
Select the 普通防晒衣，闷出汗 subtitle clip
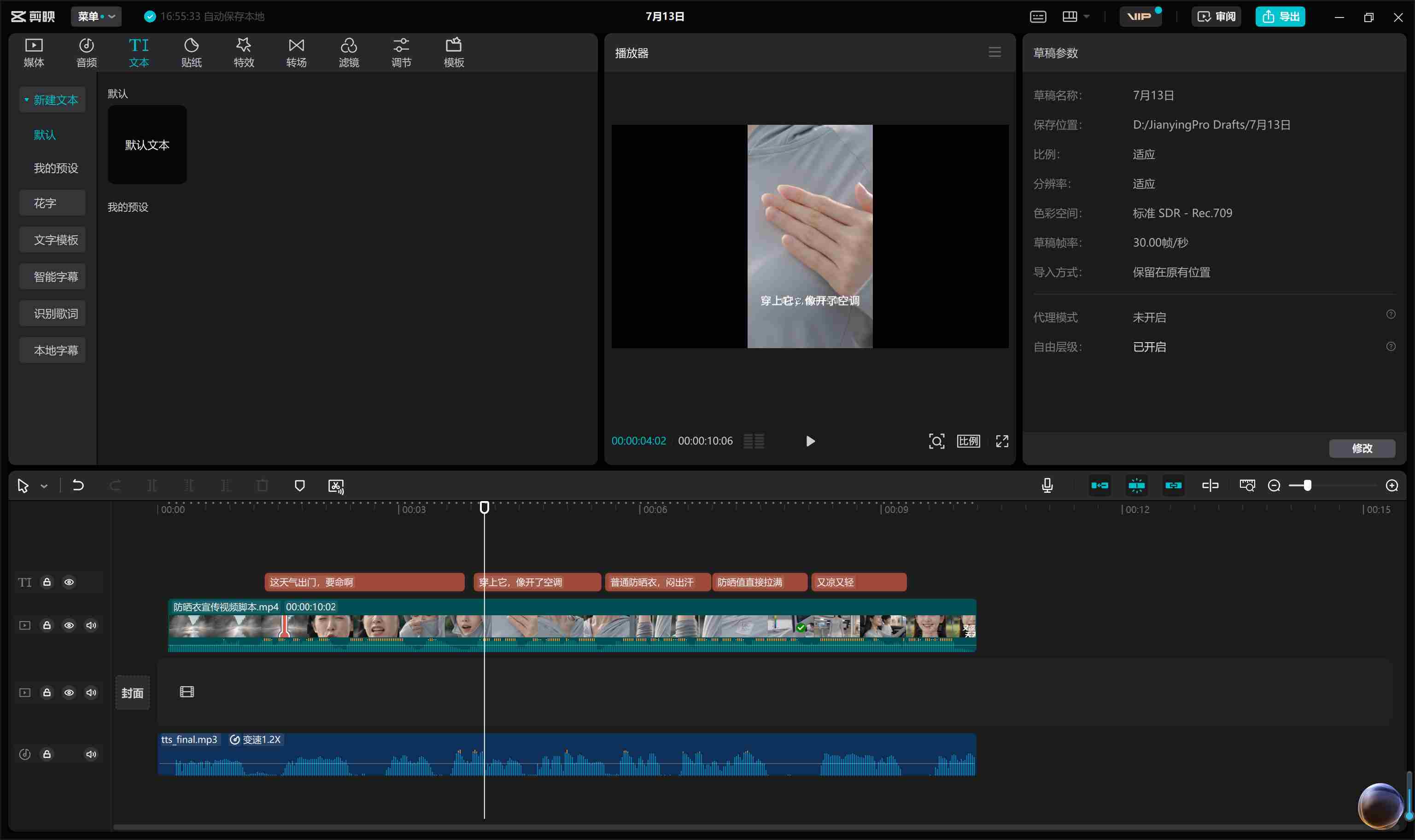658,582
